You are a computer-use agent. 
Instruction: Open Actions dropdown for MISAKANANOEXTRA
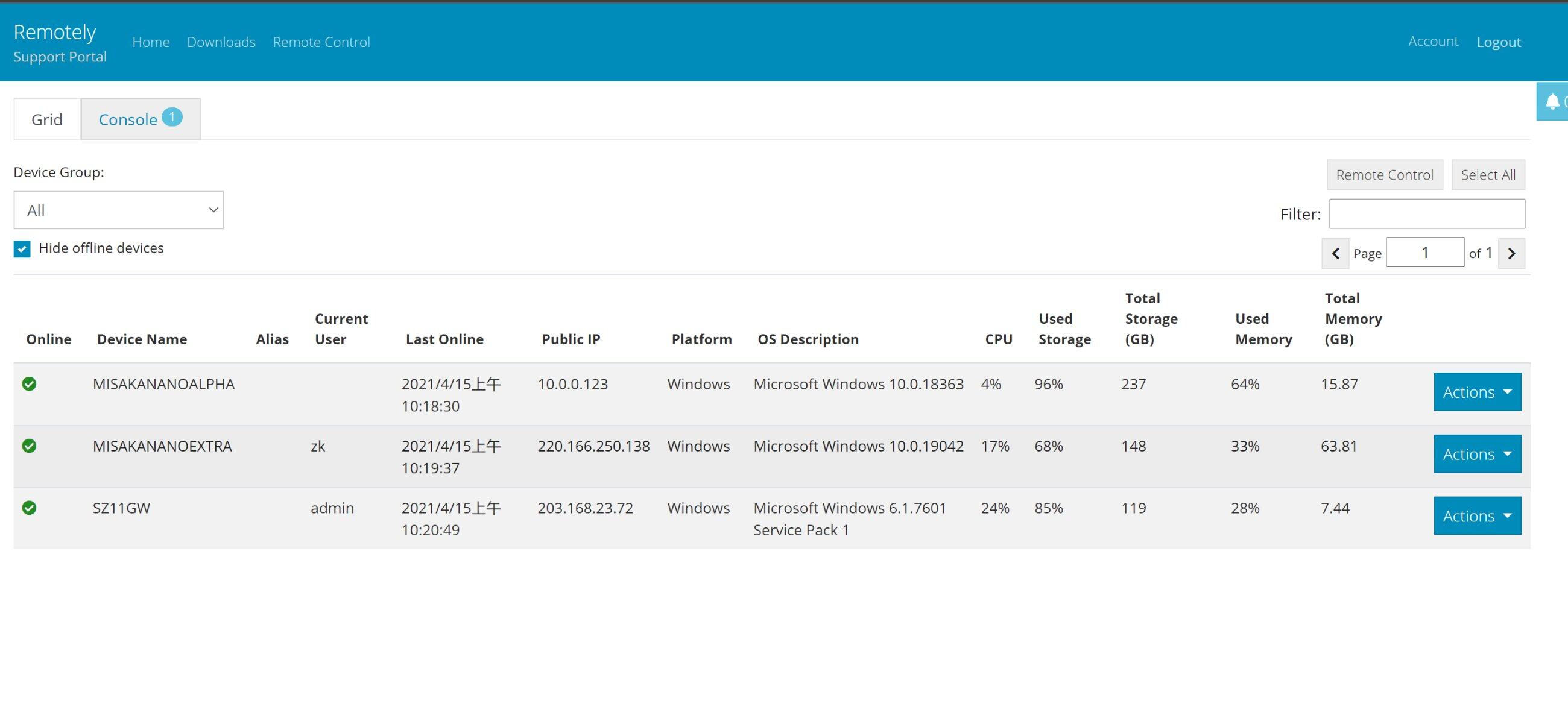click(1478, 454)
